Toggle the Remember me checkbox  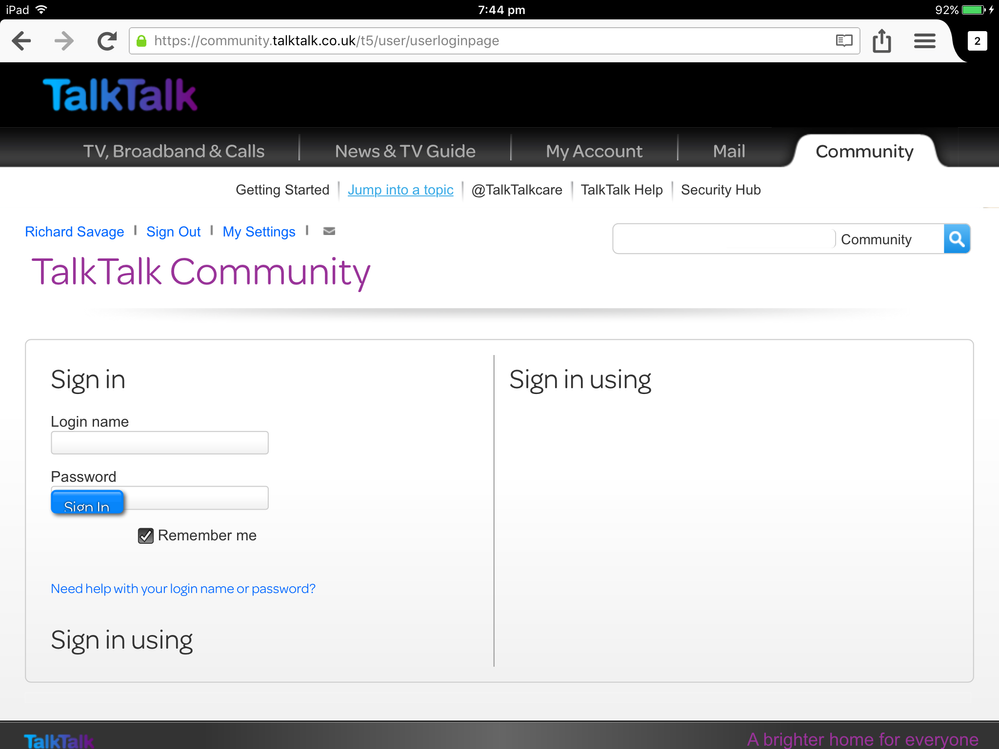(145, 536)
